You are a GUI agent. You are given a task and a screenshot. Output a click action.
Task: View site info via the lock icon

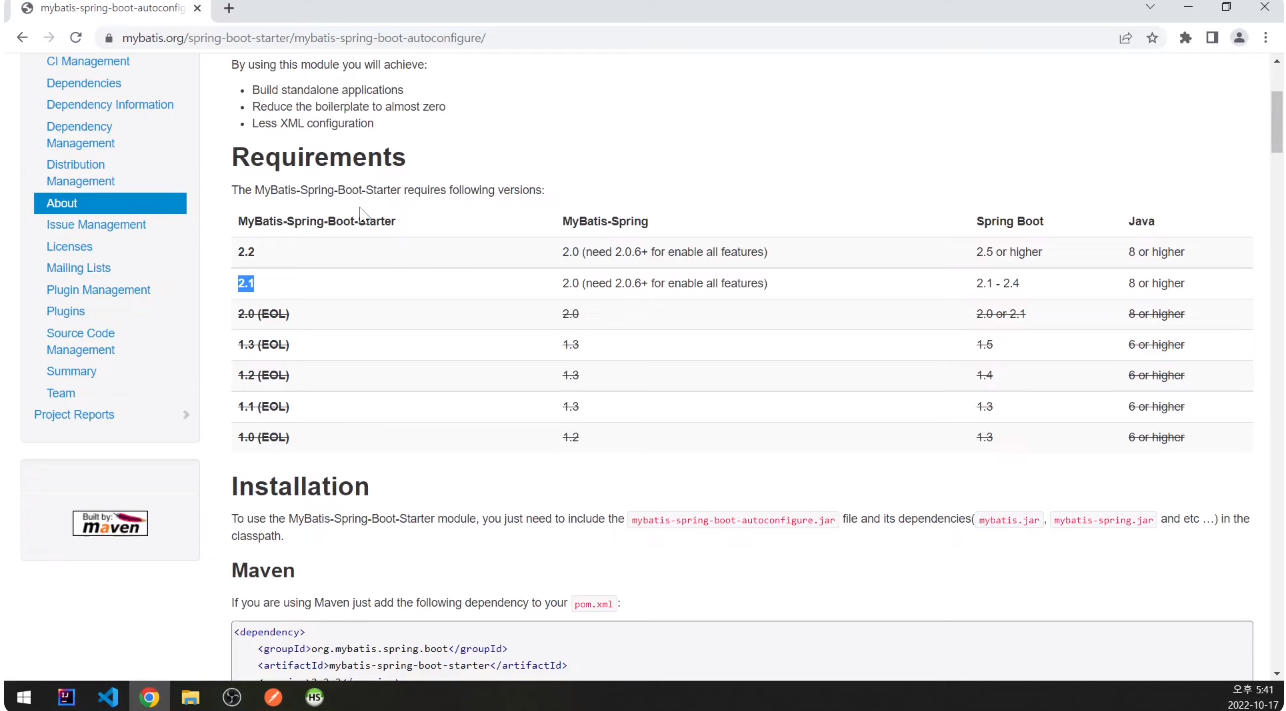[108, 38]
